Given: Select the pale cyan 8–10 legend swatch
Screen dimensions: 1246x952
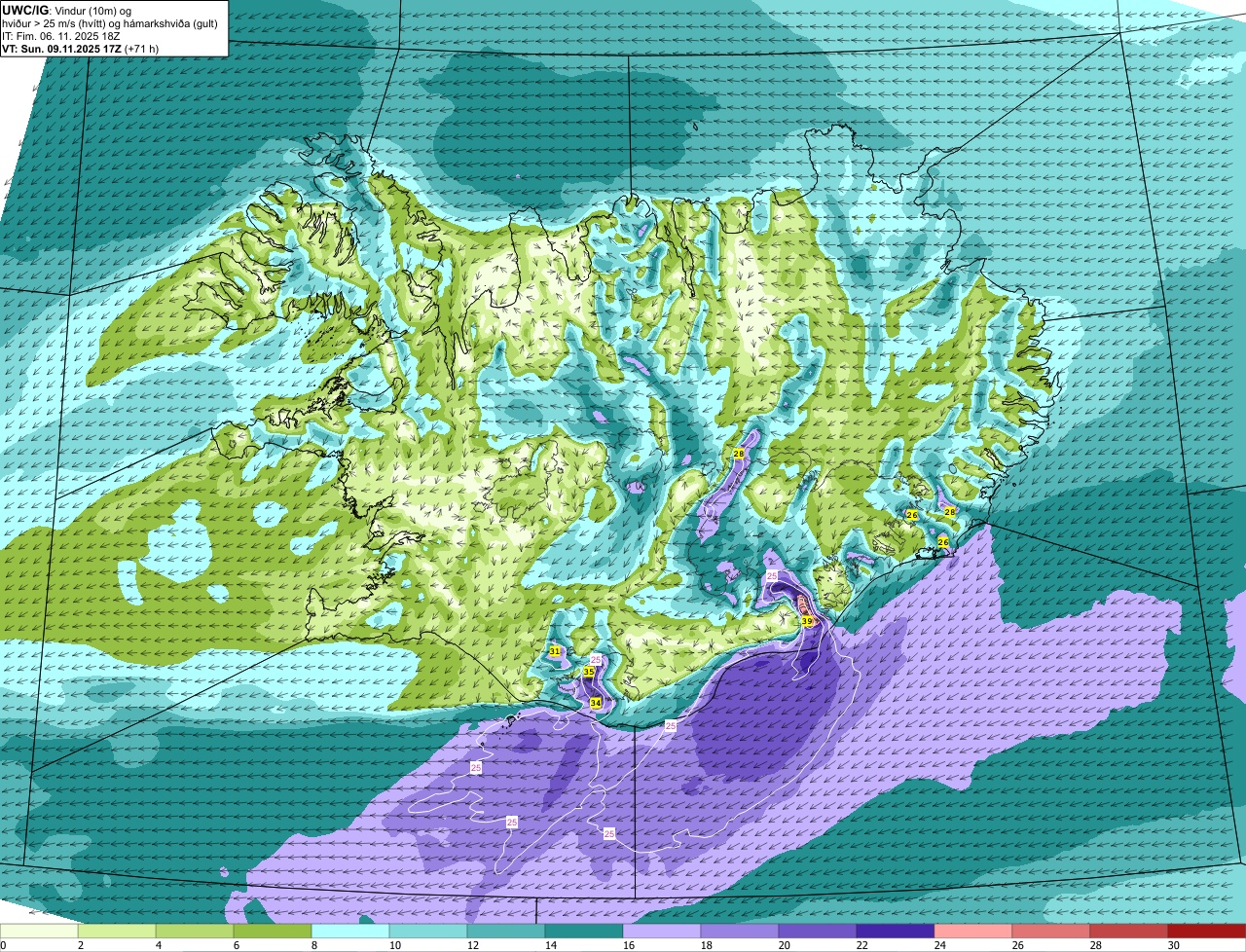Looking at the screenshot, I should (350, 932).
